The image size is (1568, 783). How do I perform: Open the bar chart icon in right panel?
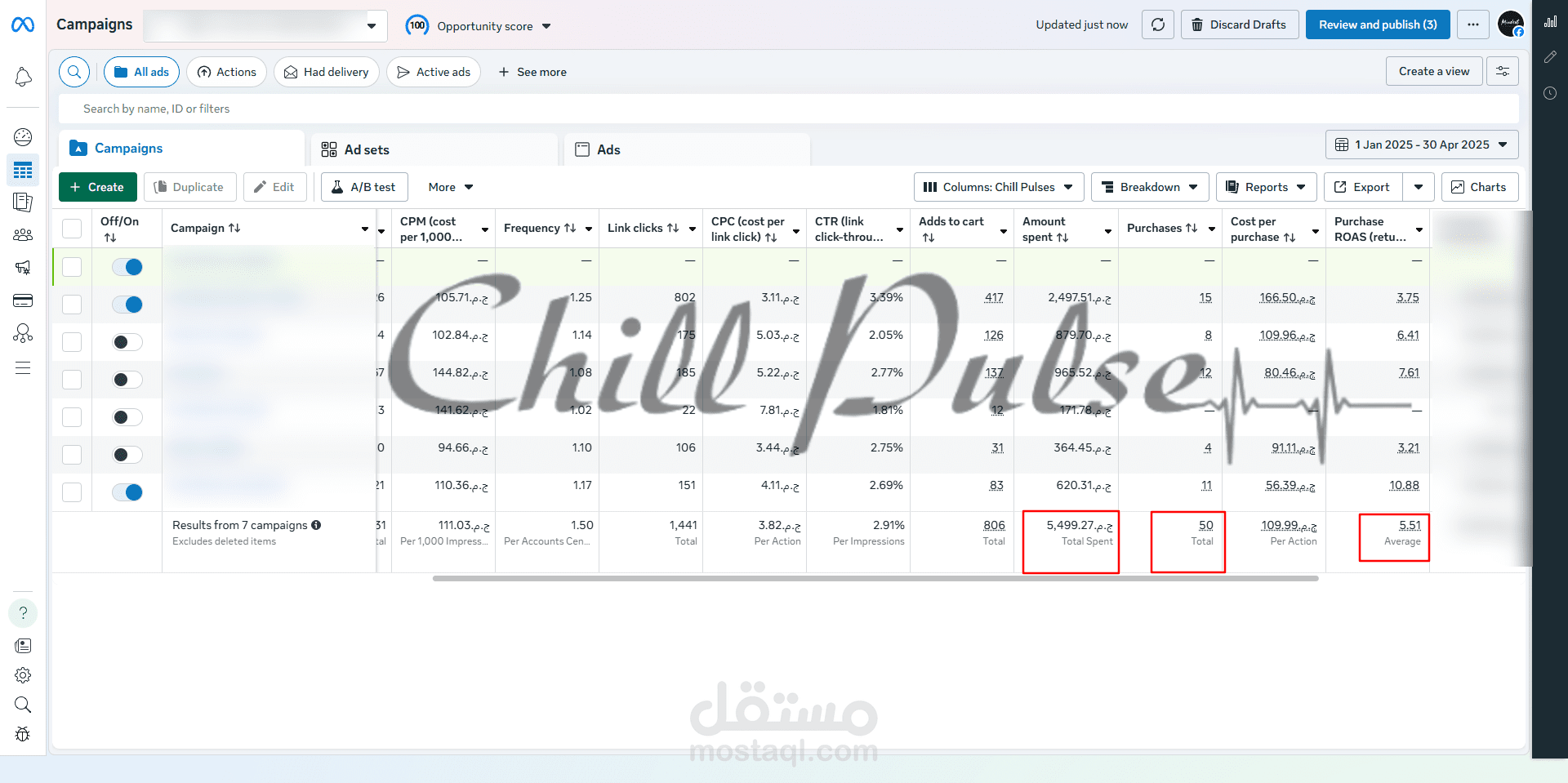click(1550, 22)
